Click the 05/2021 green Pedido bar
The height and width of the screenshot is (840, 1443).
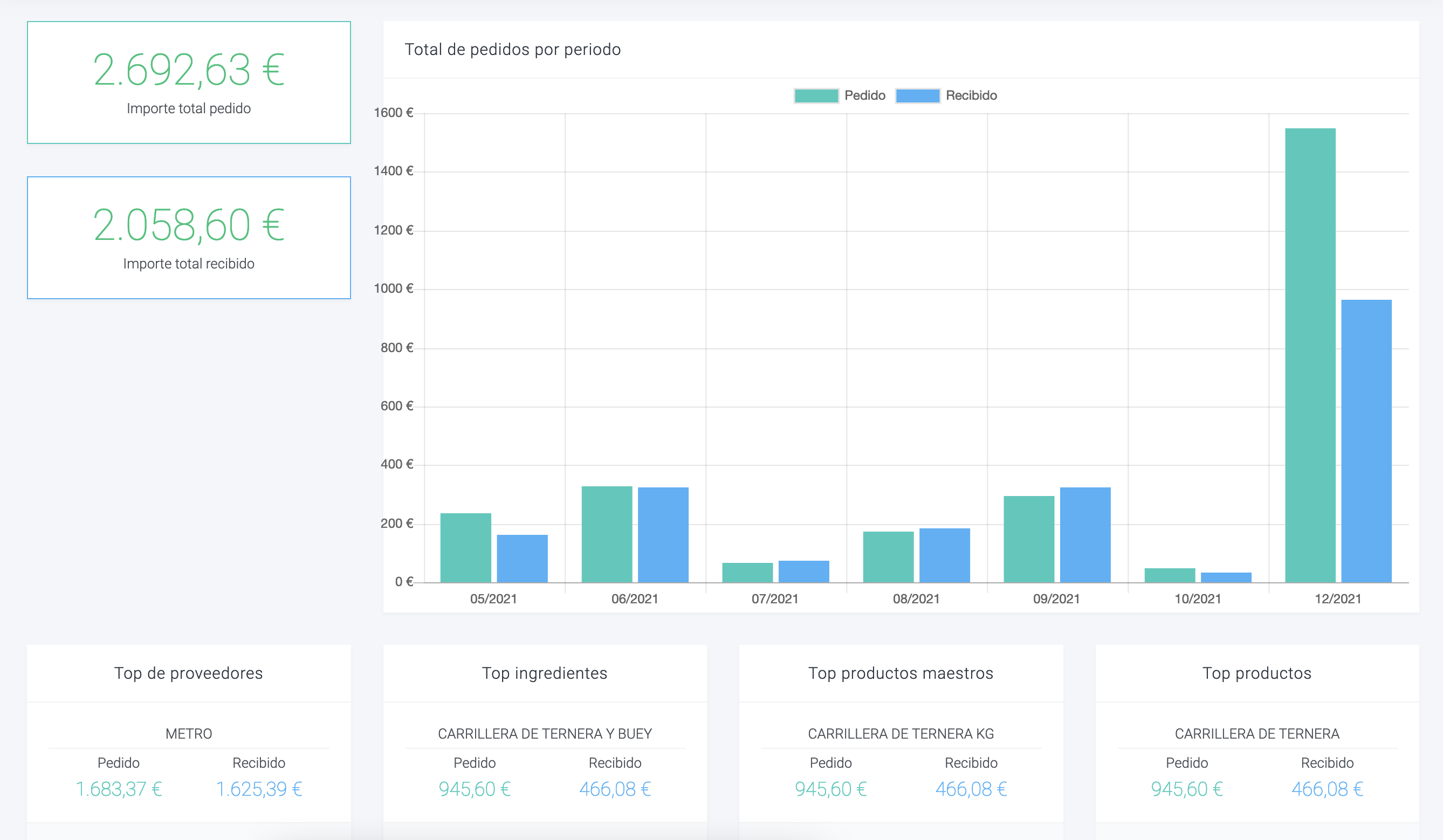pyautogui.click(x=465, y=548)
